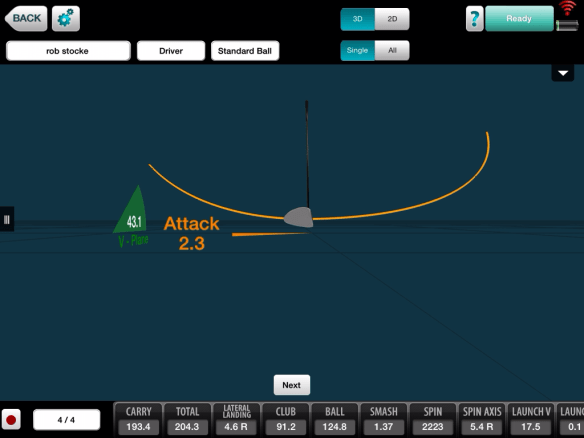
Task: Start recording with the red record button
Action: click(11, 420)
